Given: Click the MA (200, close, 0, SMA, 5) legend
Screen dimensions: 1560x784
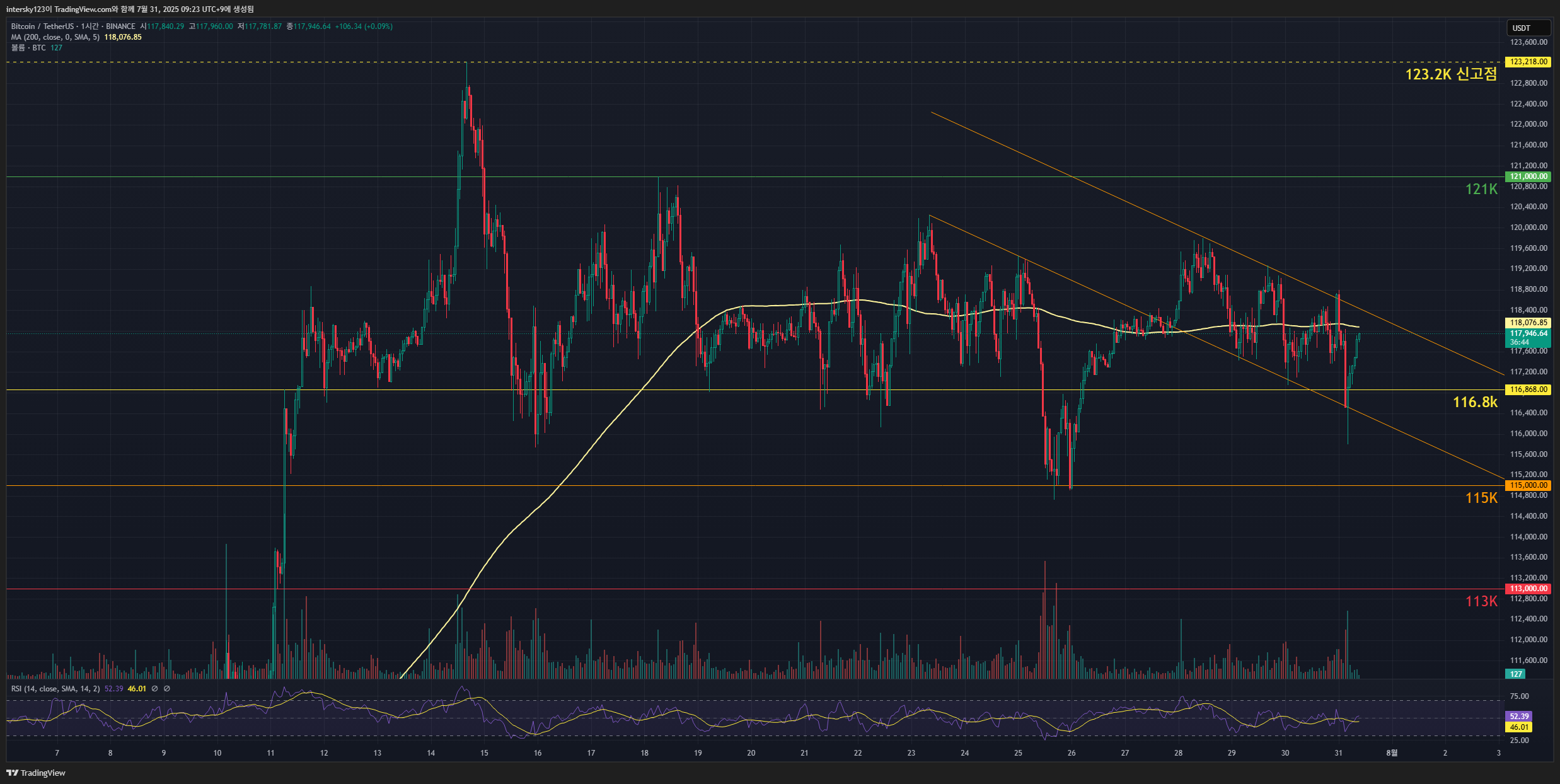Looking at the screenshot, I should point(55,37).
